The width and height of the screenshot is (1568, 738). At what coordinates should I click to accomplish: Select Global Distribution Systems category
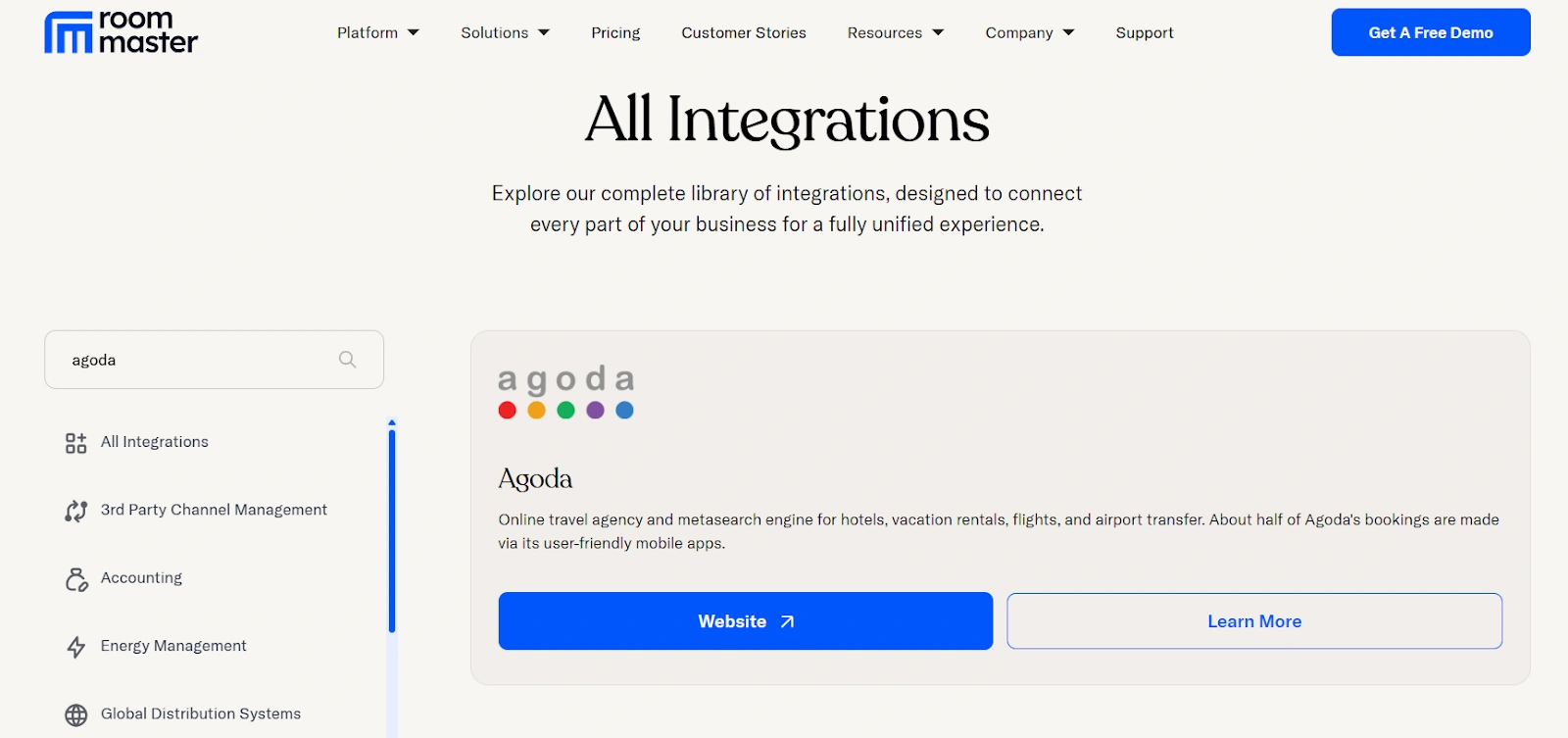[x=201, y=713]
